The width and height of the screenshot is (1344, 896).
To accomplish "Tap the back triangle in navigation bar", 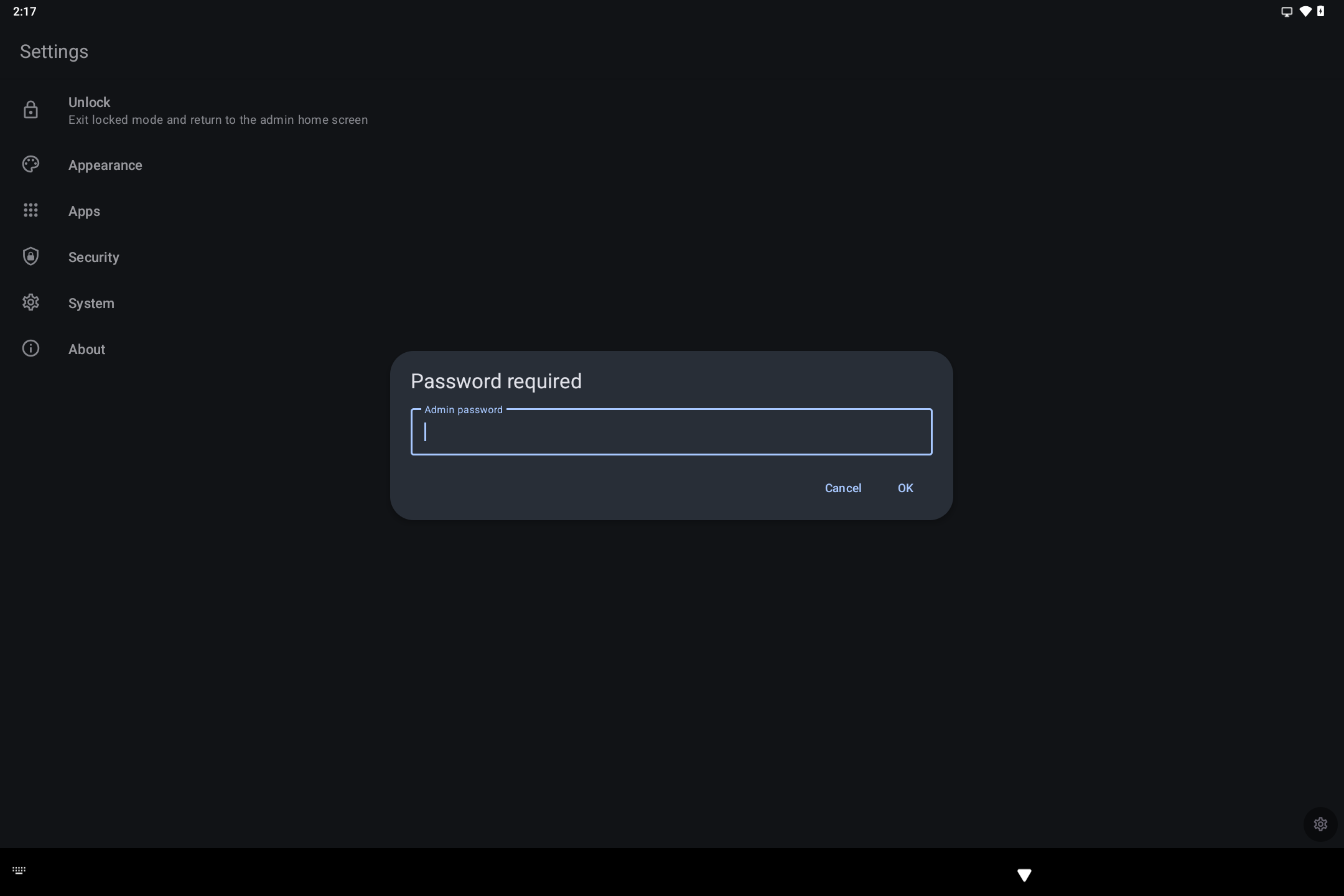I will (x=1024, y=875).
